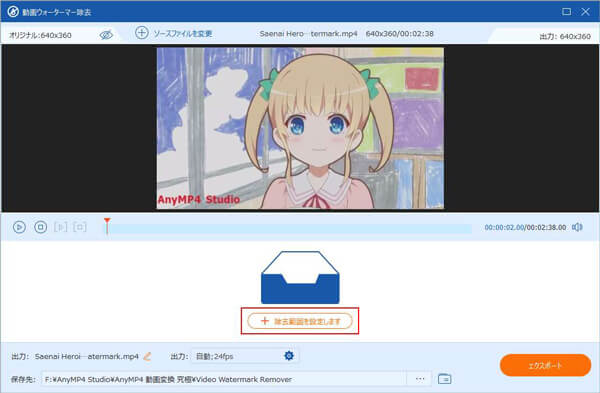Open output settings via blue gear icon
Viewport: 600px width, 393px height.
[289, 356]
